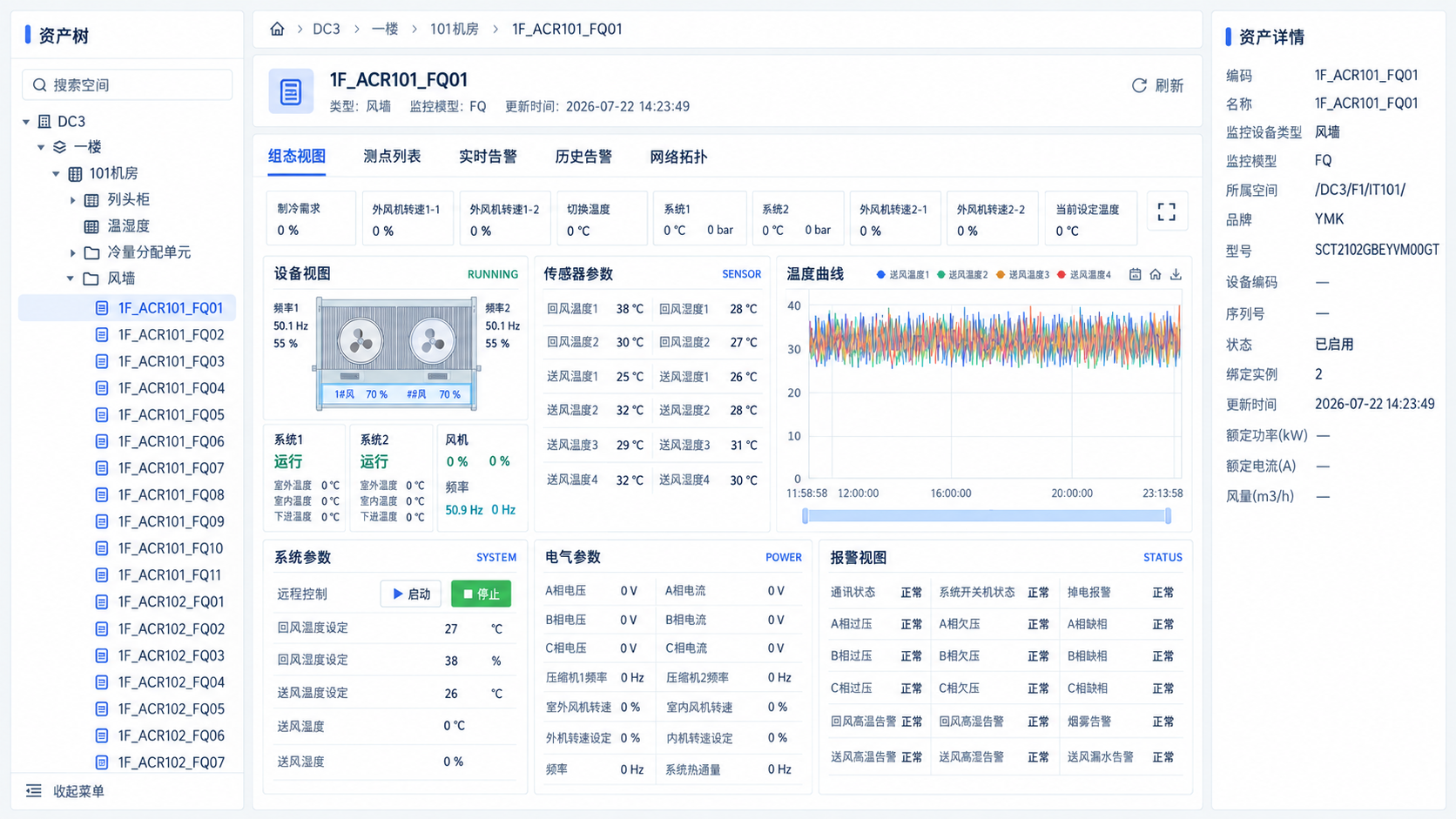This screenshot has height=819, width=1456.
Task: Click the refresh icon beside 刷新
Action: pos(1139,85)
